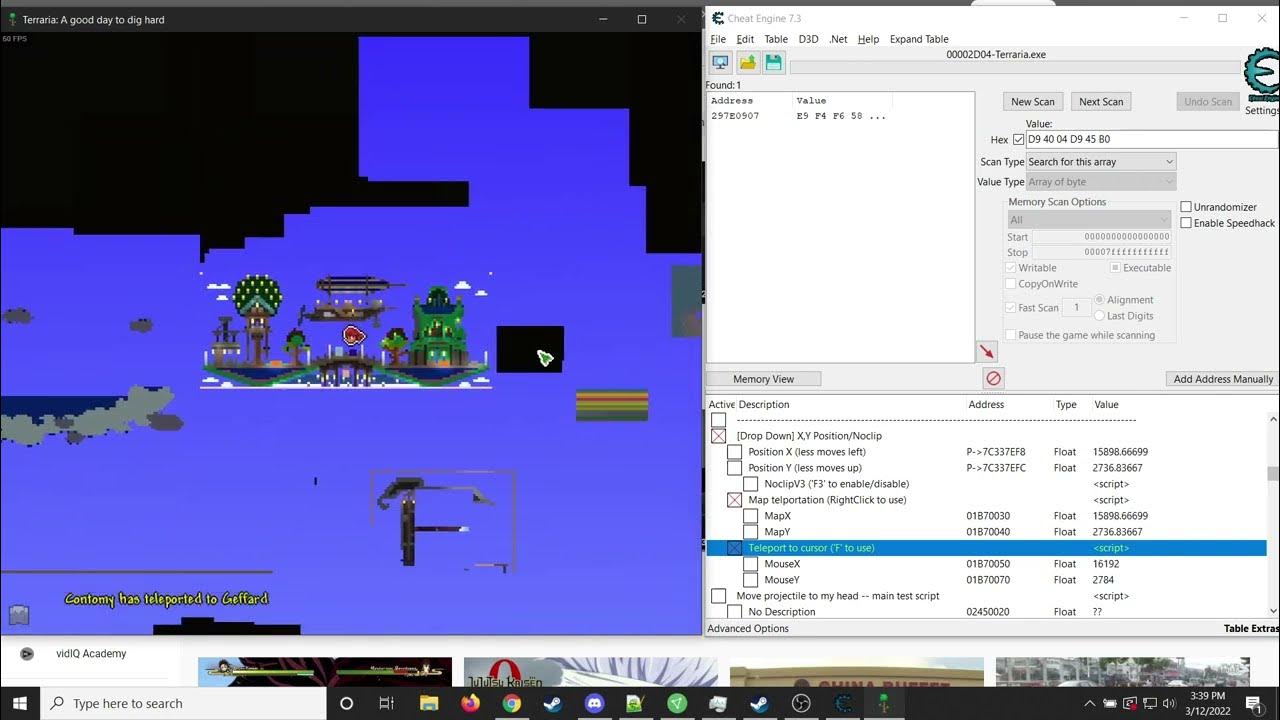Switch to Terraria tree taskbar icon

click(883, 703)
